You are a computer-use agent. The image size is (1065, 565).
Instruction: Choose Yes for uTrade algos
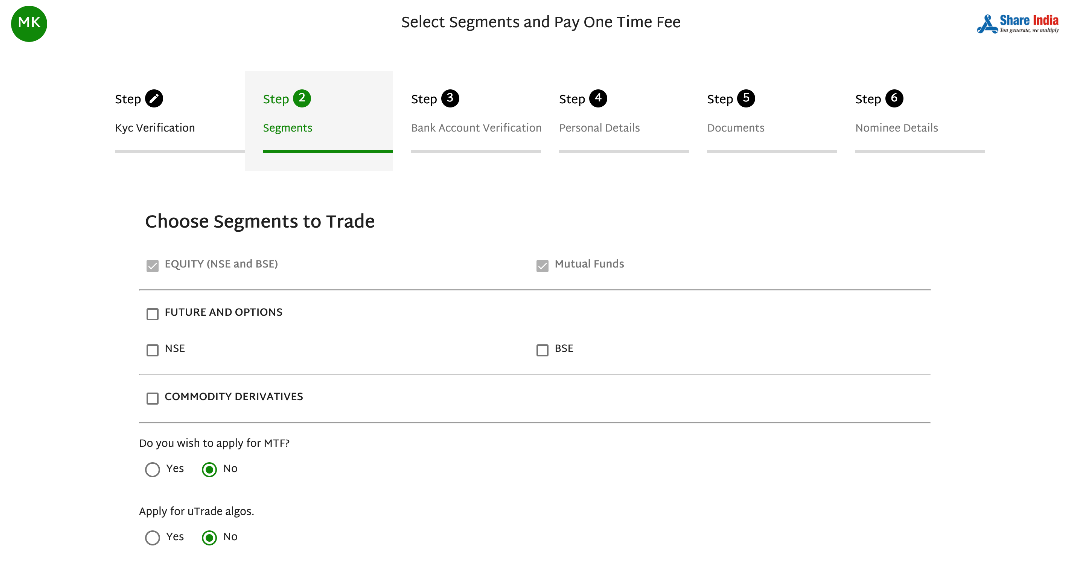pos(152,537)
